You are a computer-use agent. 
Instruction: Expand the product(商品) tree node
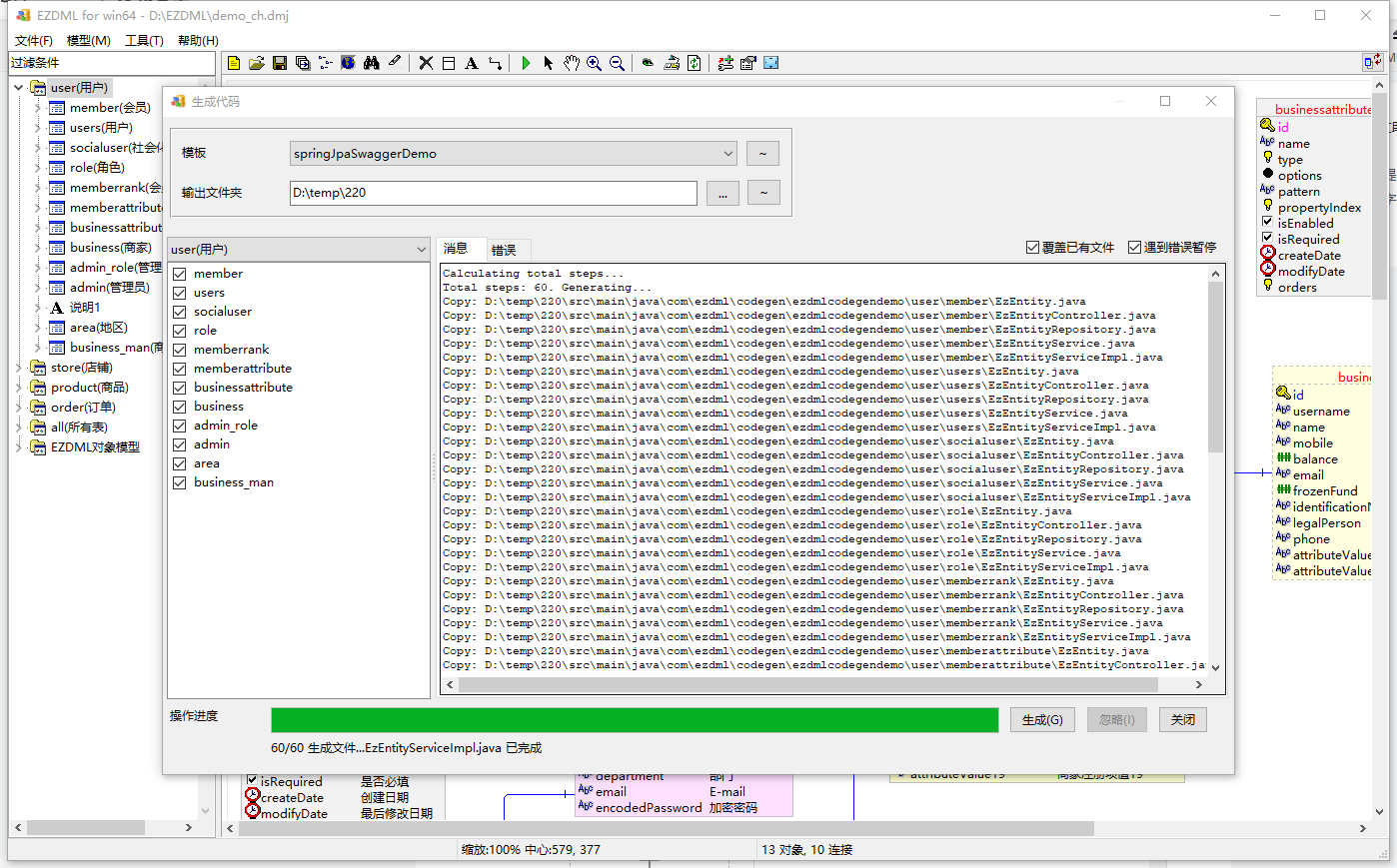pos(18,388)
